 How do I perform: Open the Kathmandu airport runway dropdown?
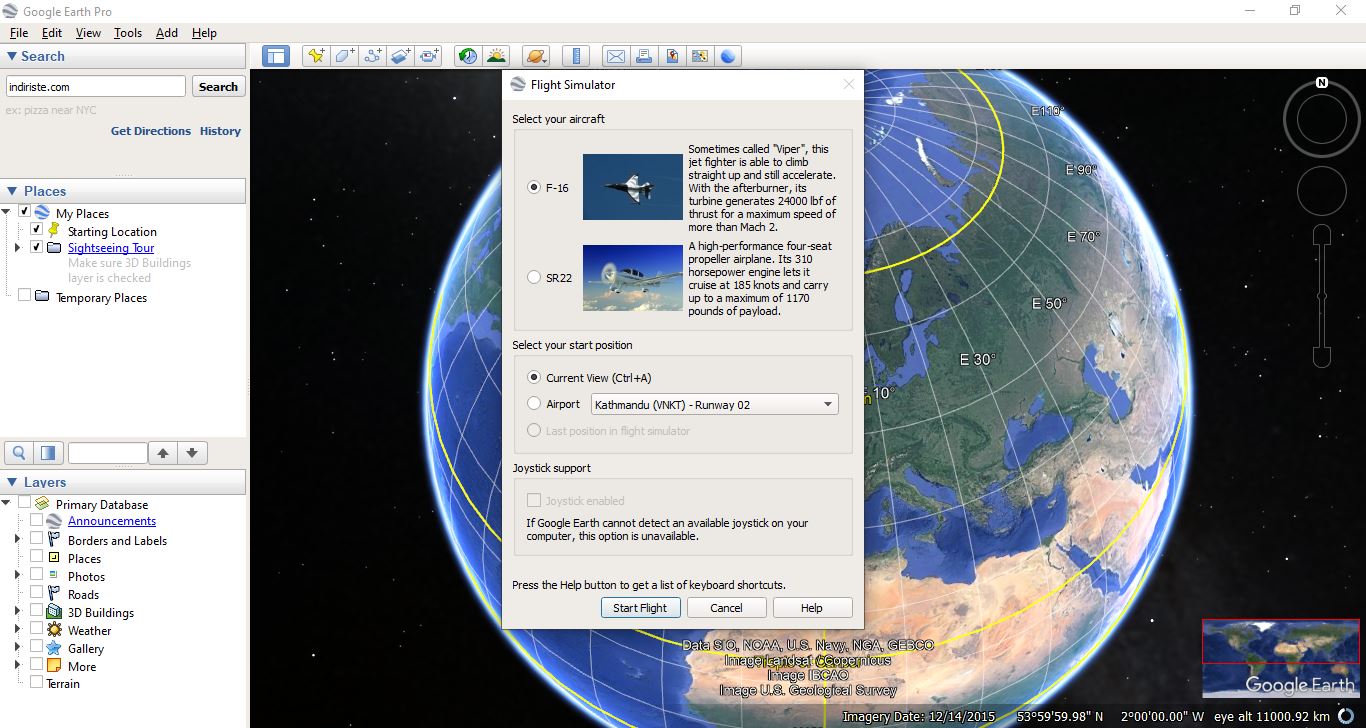coord(715,404)
